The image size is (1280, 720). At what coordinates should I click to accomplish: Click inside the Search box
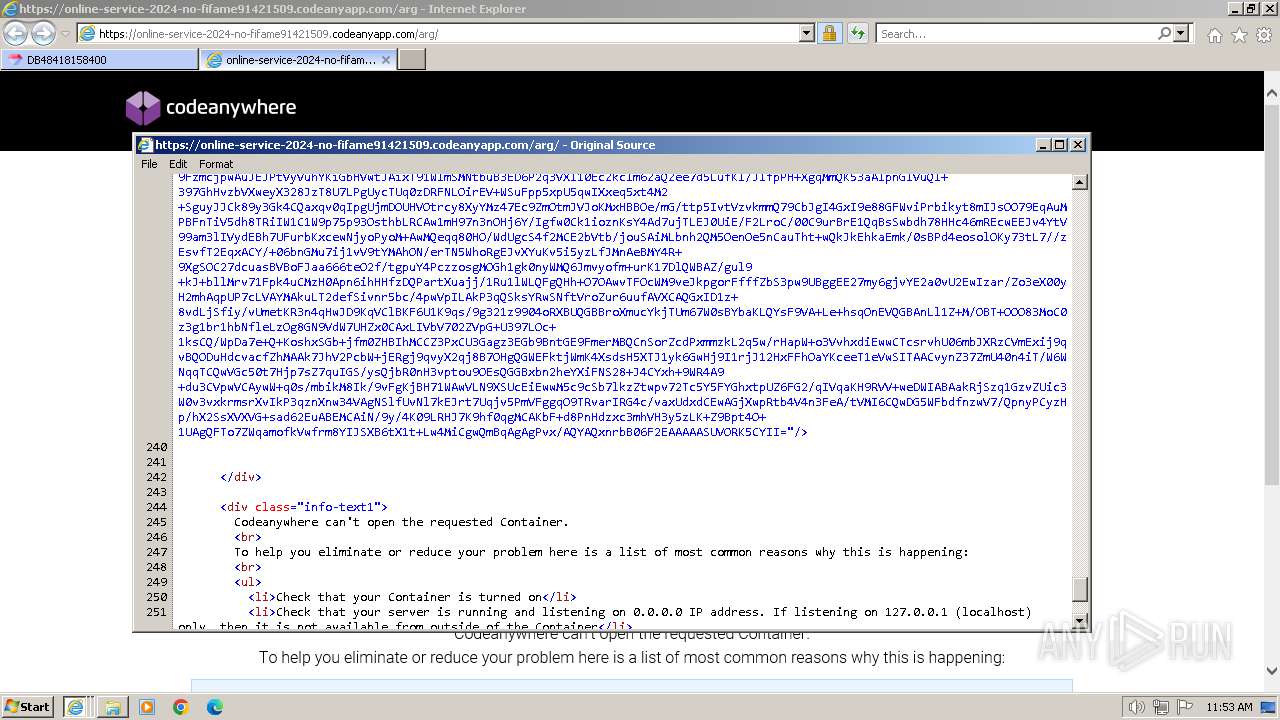(1016, 33)
